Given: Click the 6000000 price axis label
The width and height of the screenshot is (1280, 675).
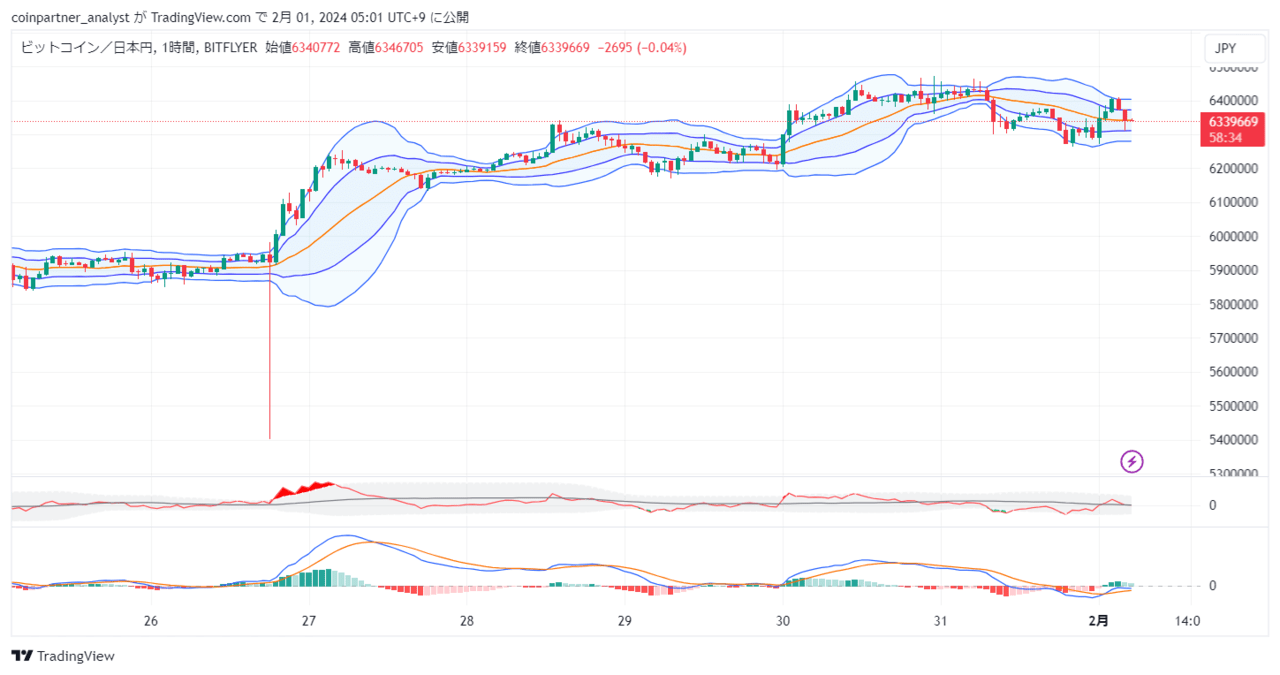Looking at the screenshot, I should [x=1231, y=236].
